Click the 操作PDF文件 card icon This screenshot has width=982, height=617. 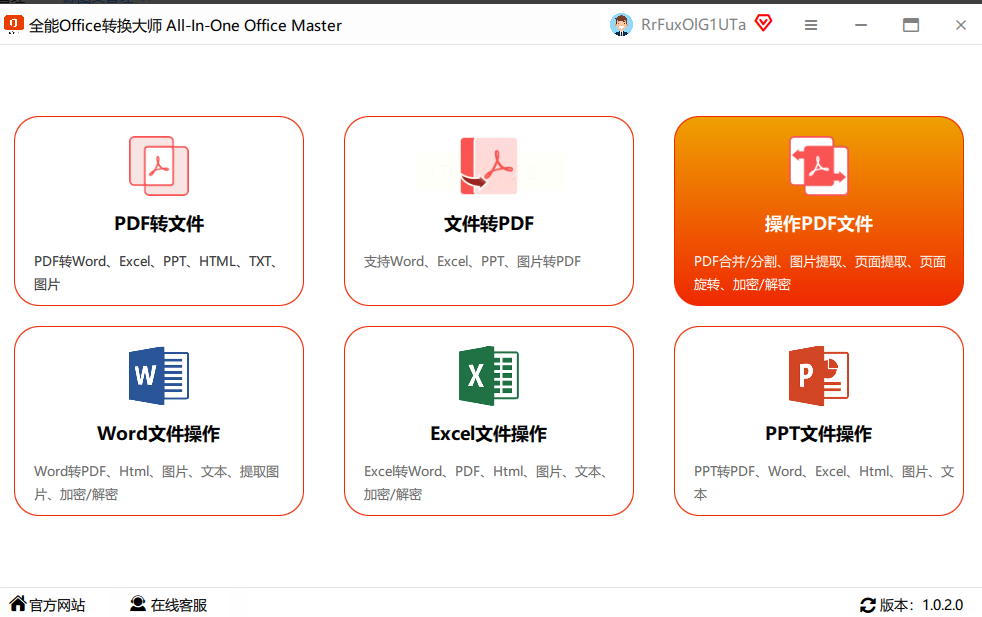click(819, 166)
